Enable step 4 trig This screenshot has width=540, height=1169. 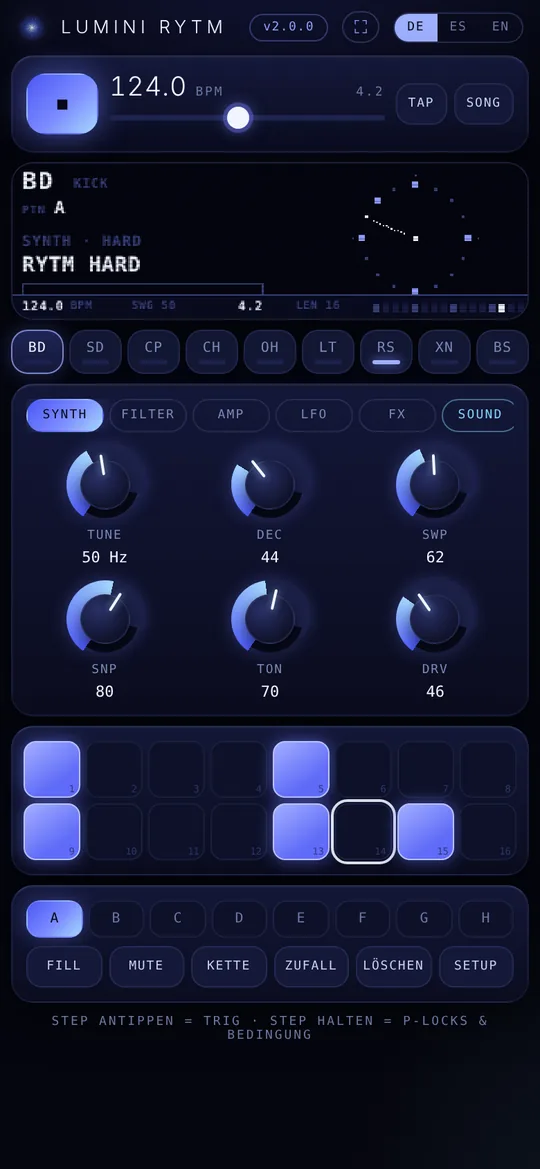pyautogui.click(x=239, y=769)
